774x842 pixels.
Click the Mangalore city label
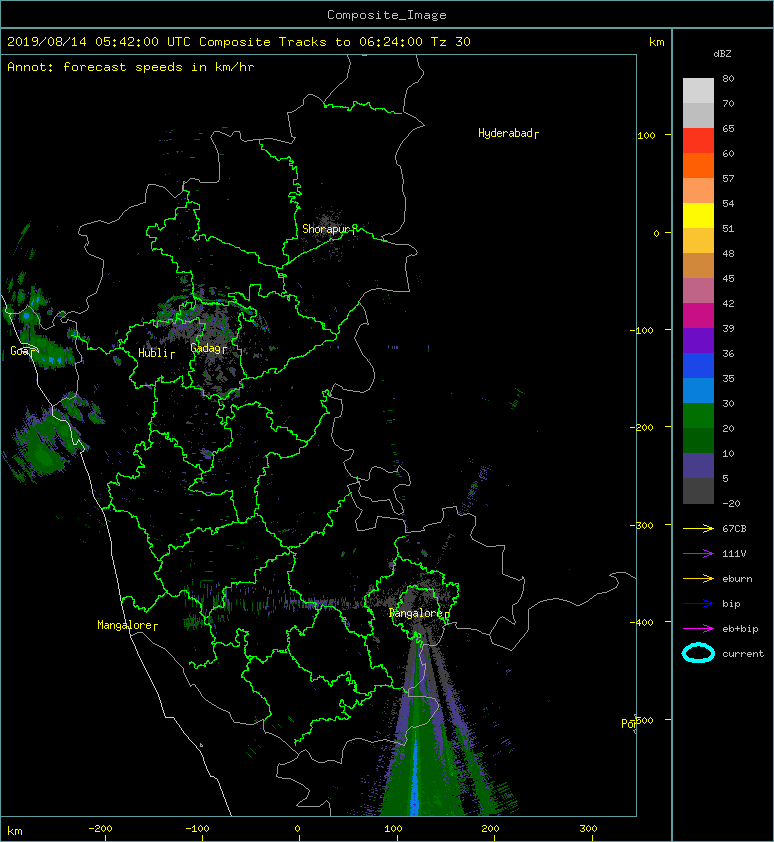click(x=127, y=625)
